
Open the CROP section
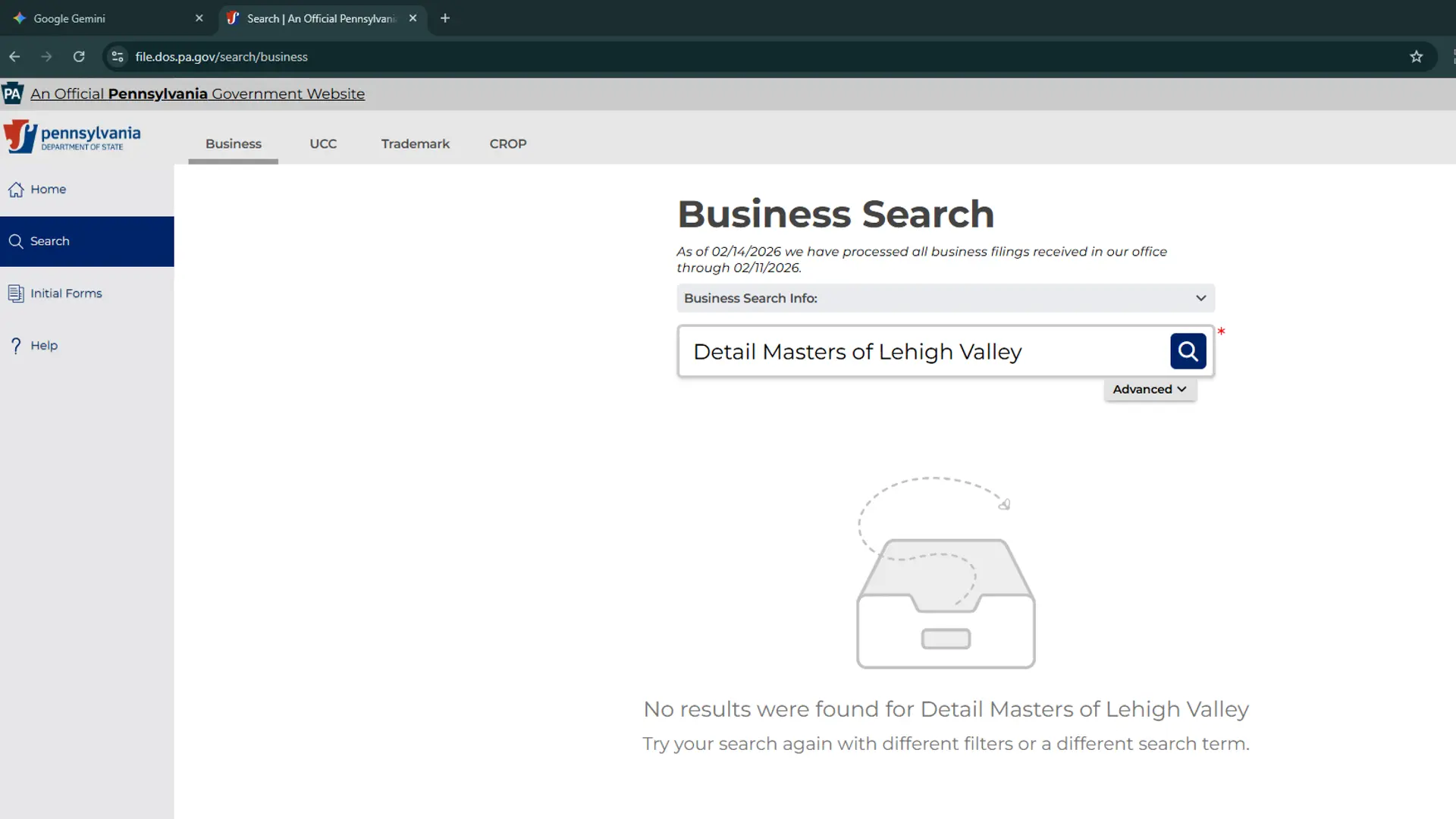coord(507,143)
